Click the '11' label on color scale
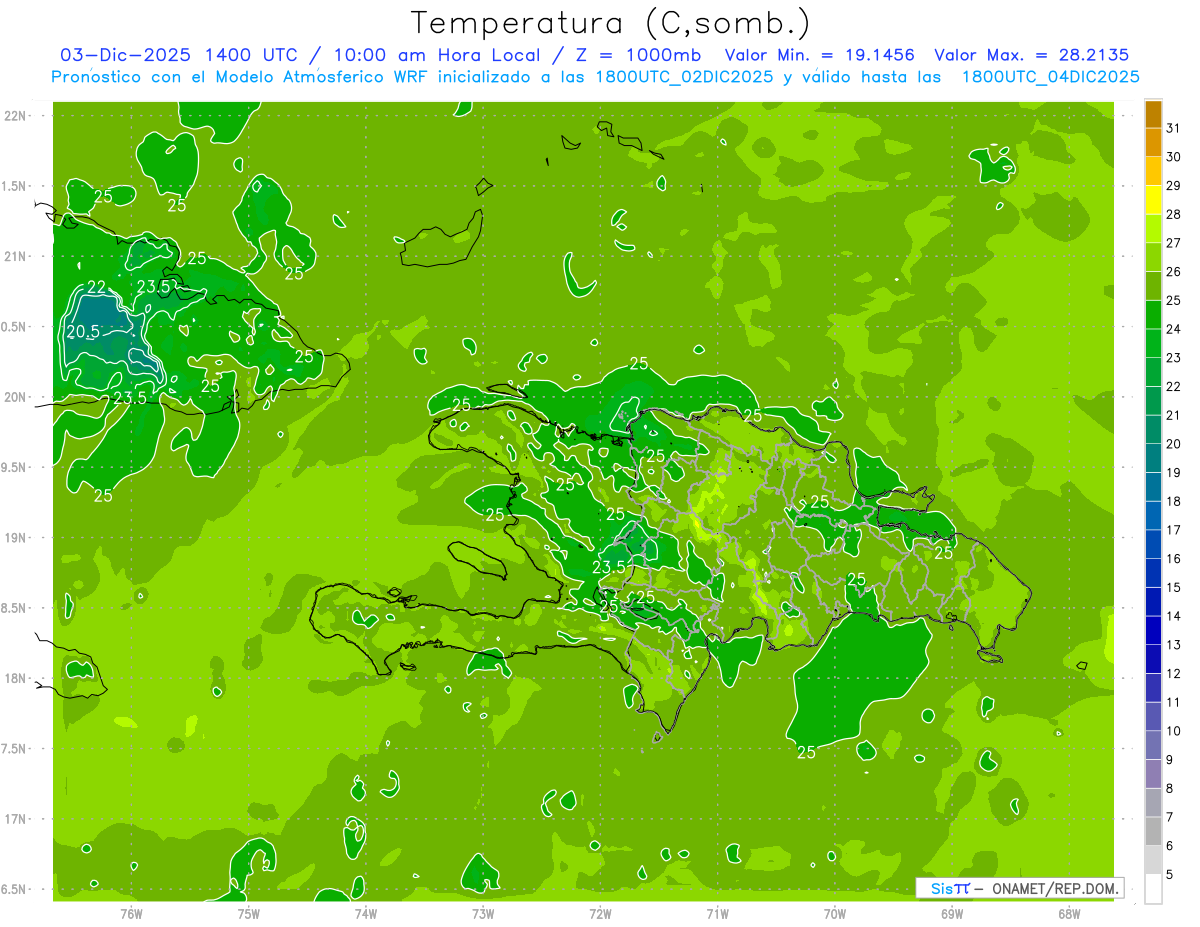 click(1173, 702)
